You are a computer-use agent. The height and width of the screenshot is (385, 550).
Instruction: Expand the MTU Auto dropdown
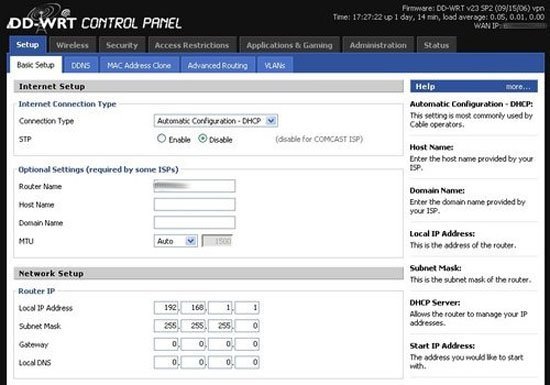(x=175, y=241)
